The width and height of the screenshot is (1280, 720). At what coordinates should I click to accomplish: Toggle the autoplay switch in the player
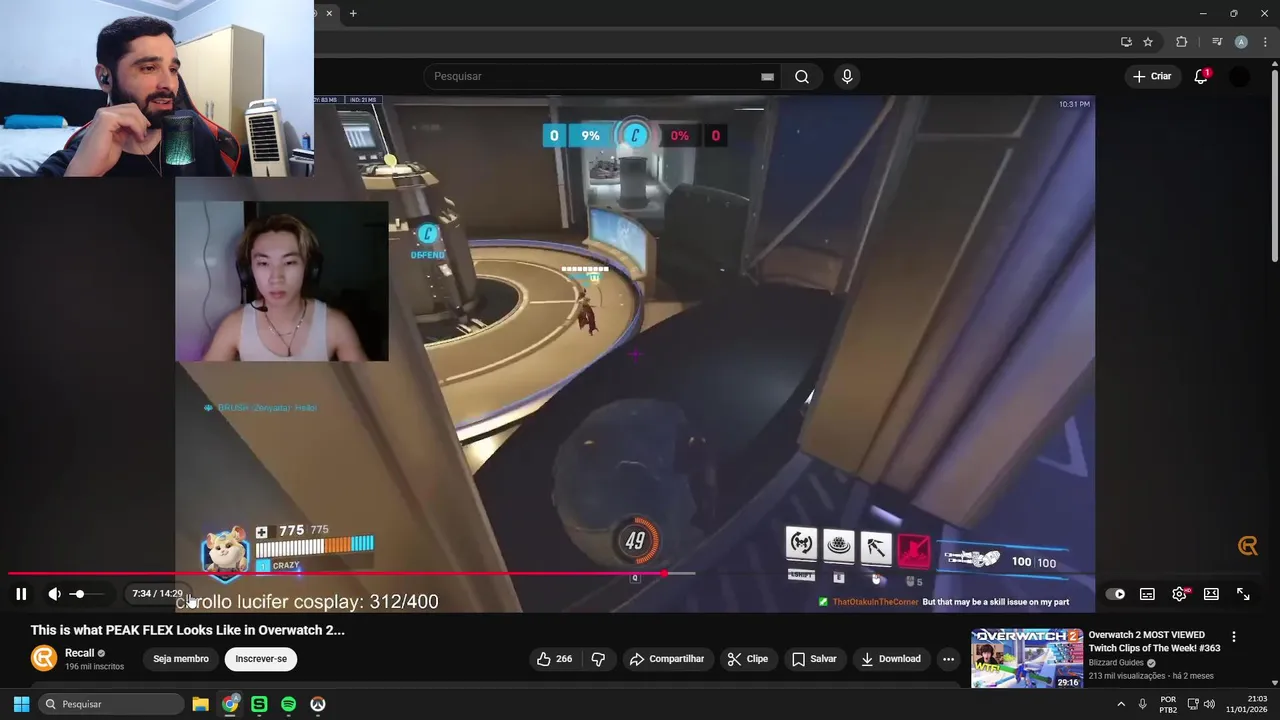point(1115,594)
